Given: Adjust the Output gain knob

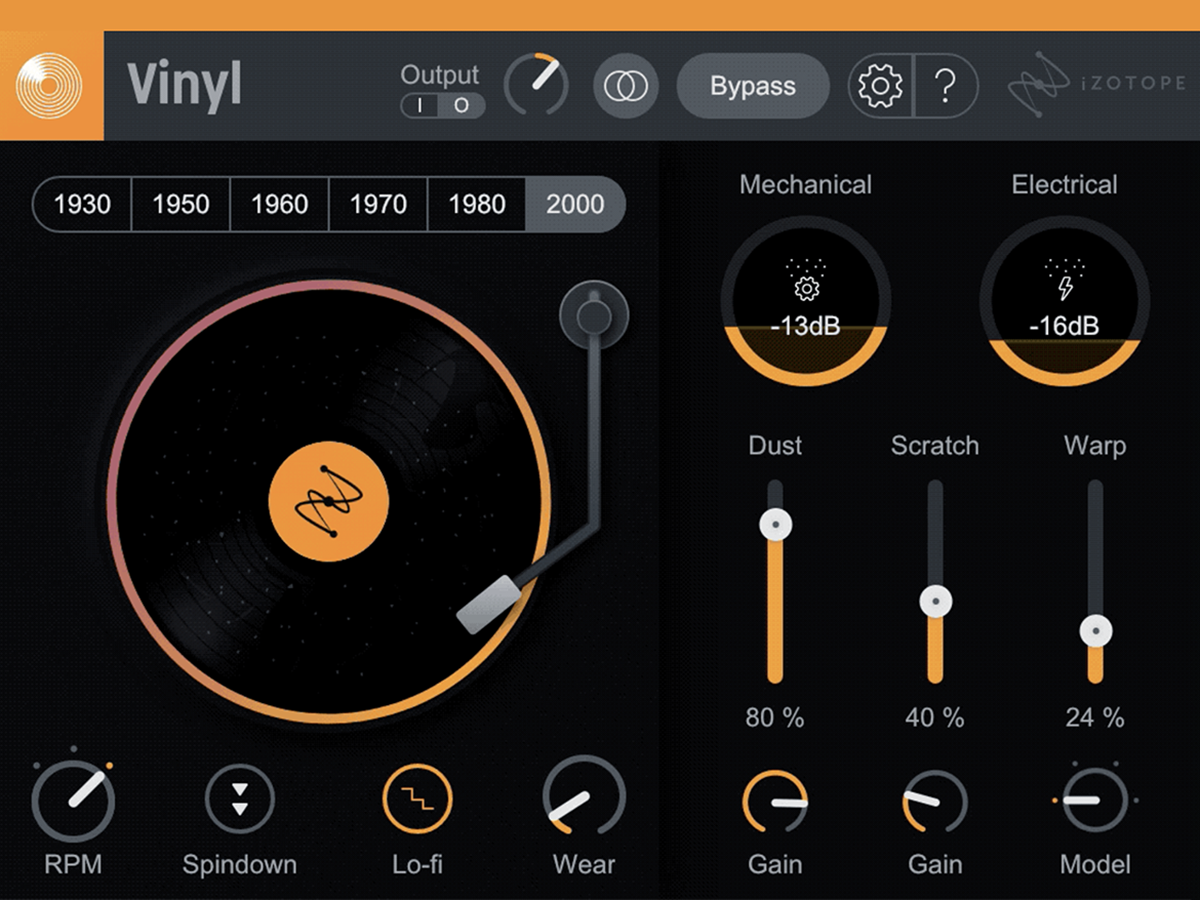Looking at the screenshot, I should [536, 85].
